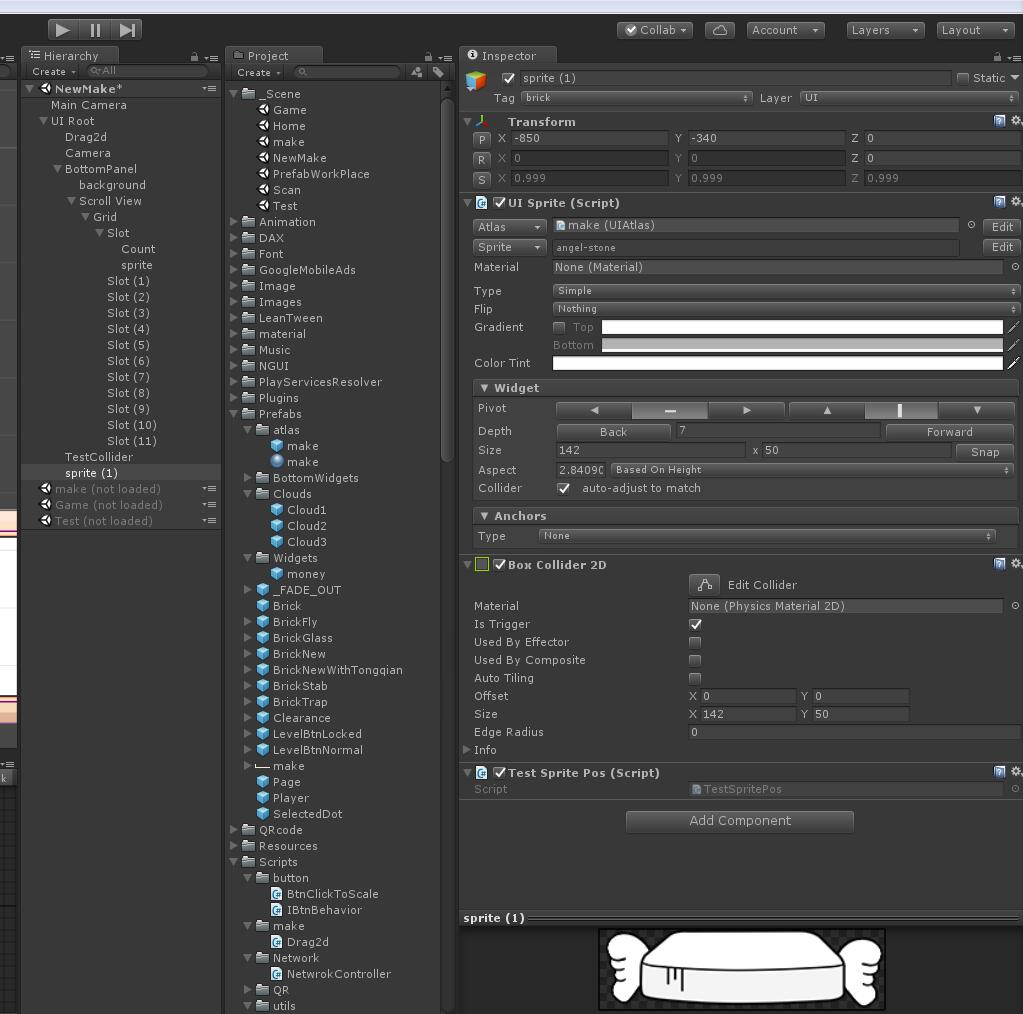Viewport: 1023px width, 1014px height.
Task: Click the Edit Collider icon button
Action: [x=705, y=585]
